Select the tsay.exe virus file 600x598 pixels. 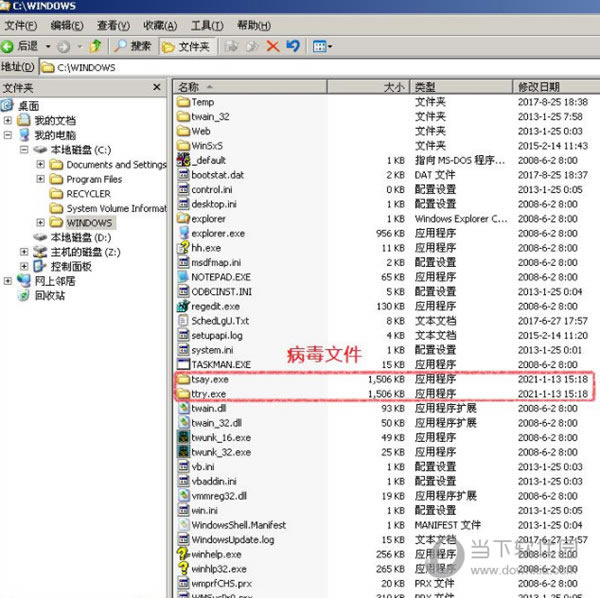click(x=210, y=379)
